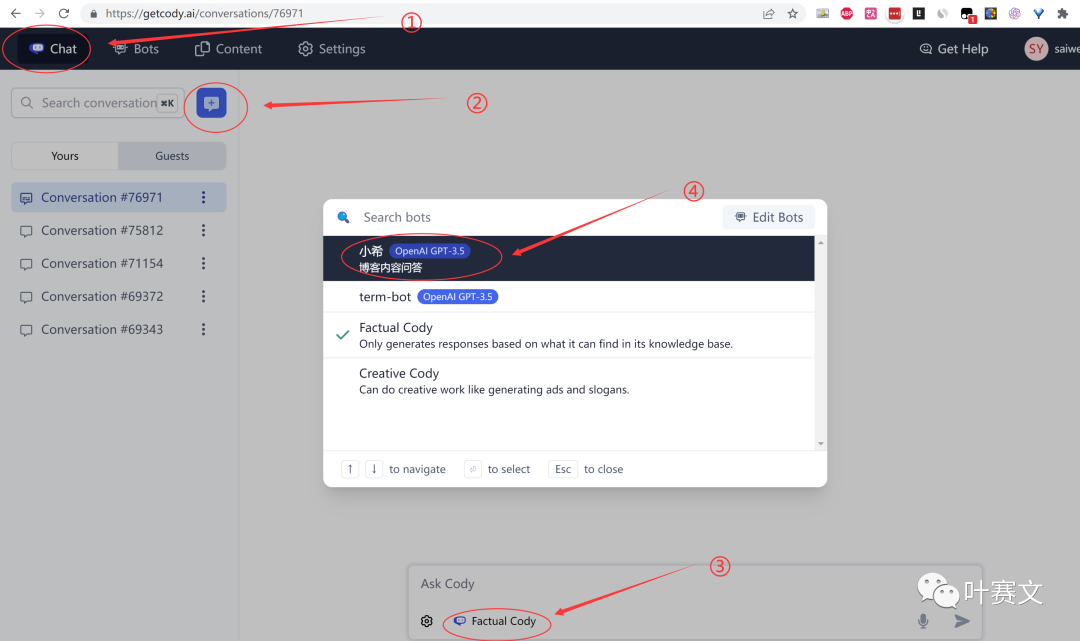This screenshot has height=641, width=1080.
Task: Open the Content tab in navigation
Action: [x=229, y=49]
